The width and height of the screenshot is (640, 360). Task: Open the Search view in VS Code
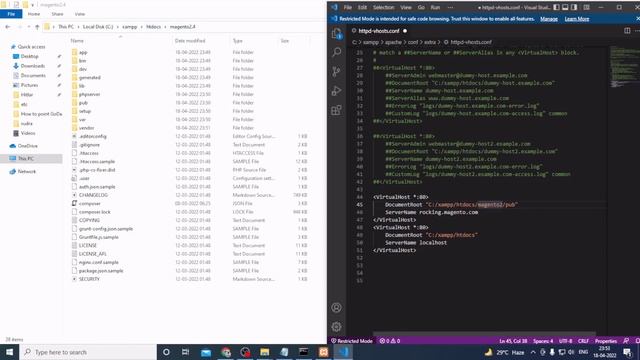tap(337, 52)
